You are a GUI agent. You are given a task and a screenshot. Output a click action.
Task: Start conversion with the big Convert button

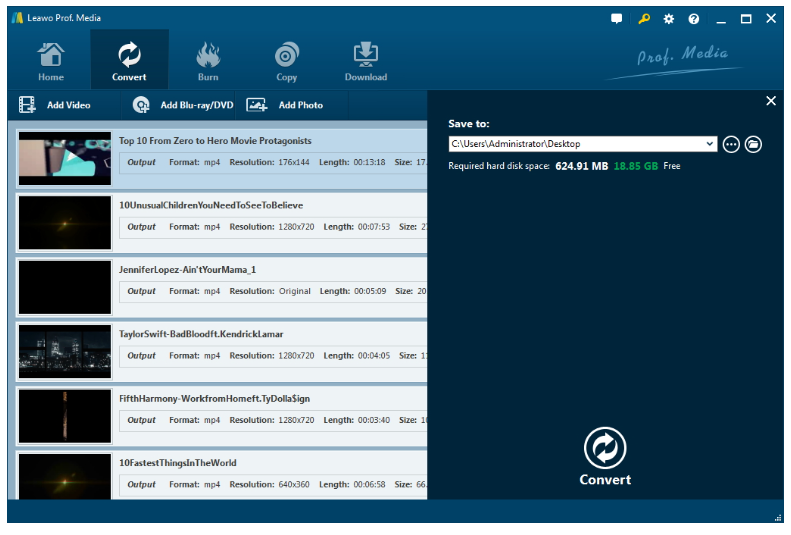tap(605, 456)
